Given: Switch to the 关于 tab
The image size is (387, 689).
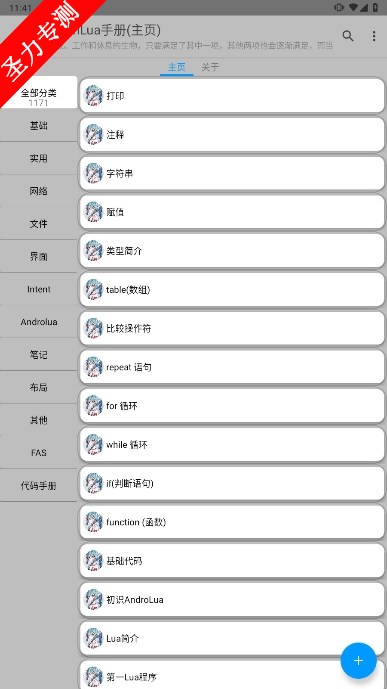Looking at the screenshot, I should 210,67.
